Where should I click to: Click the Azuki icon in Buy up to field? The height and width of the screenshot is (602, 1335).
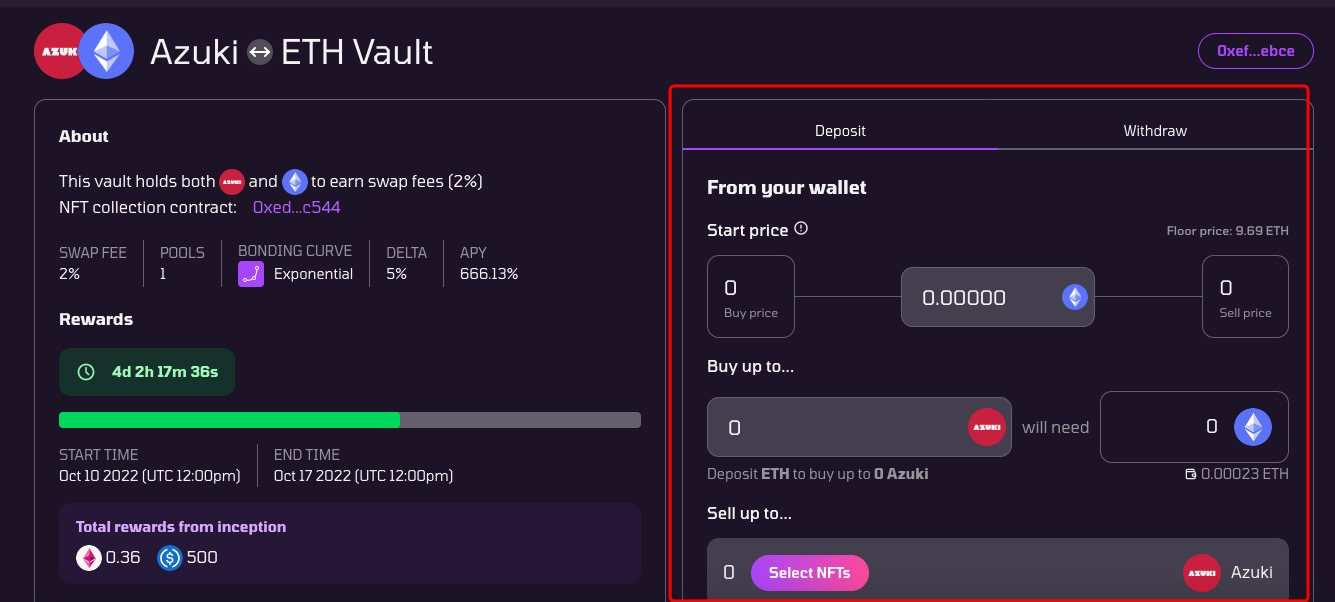[986, 427]
